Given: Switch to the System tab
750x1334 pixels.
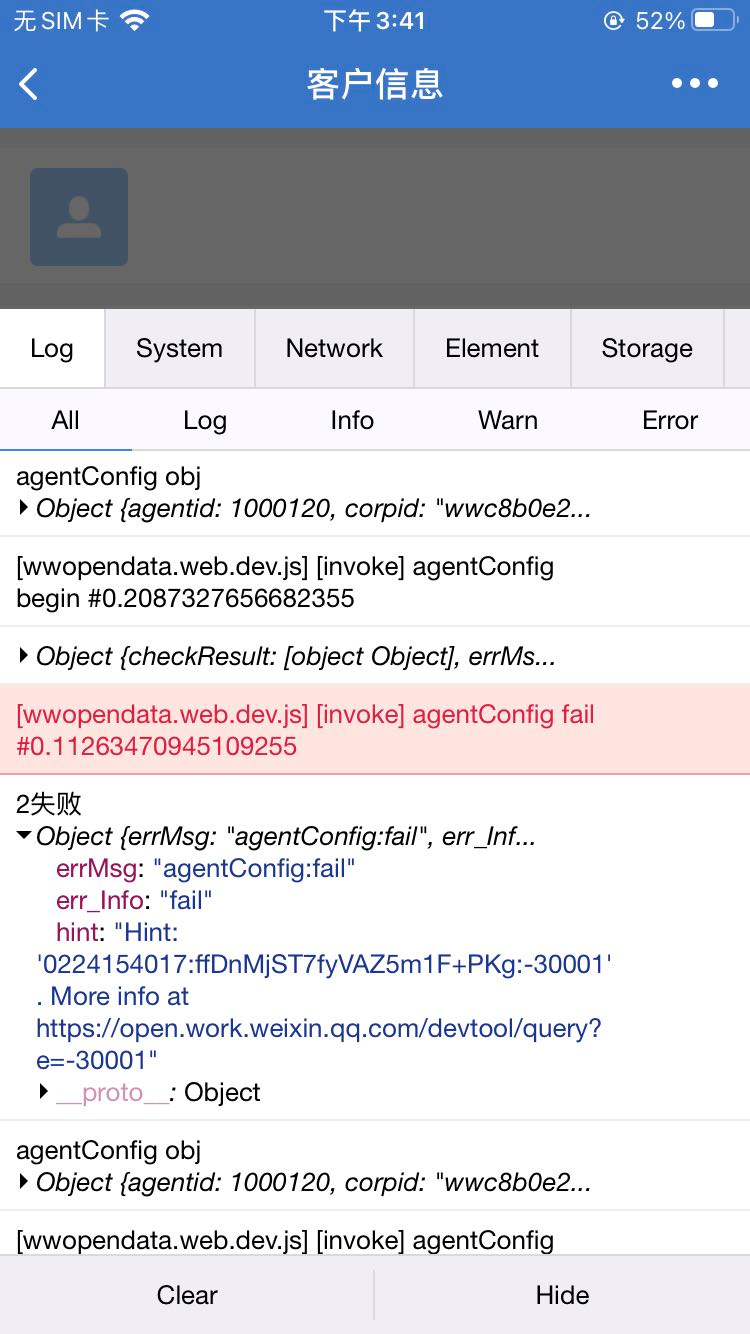Looking at the screenshot, I should click(x=180, y=348).
